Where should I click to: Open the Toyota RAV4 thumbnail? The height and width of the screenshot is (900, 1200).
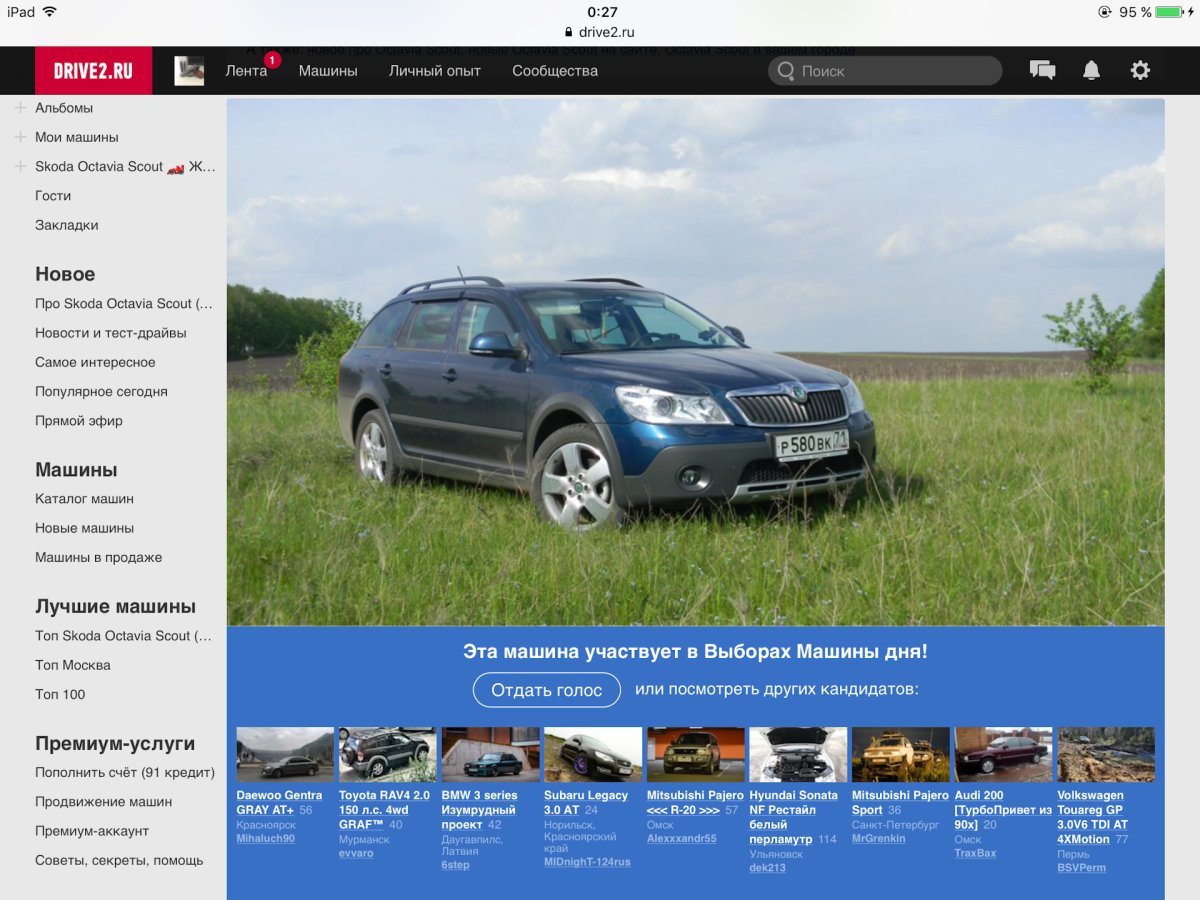pos(388,754)
